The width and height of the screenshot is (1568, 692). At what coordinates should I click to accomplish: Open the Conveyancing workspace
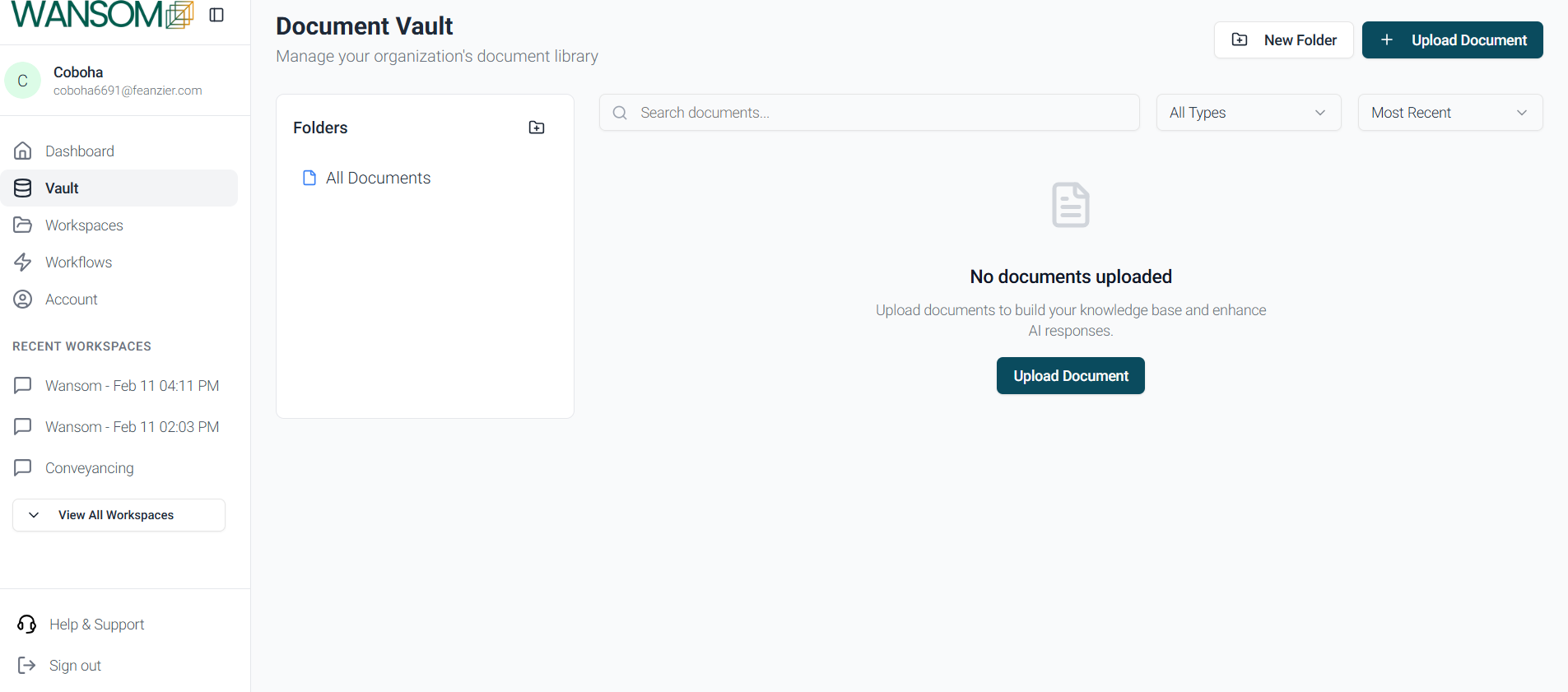(119, 468)
